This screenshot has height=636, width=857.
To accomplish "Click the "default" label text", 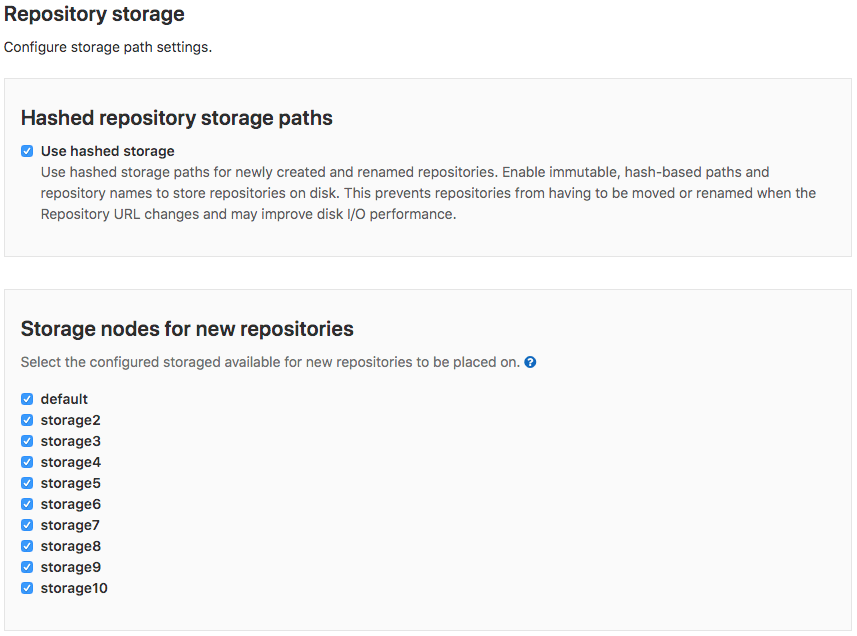I will point(64,398).
